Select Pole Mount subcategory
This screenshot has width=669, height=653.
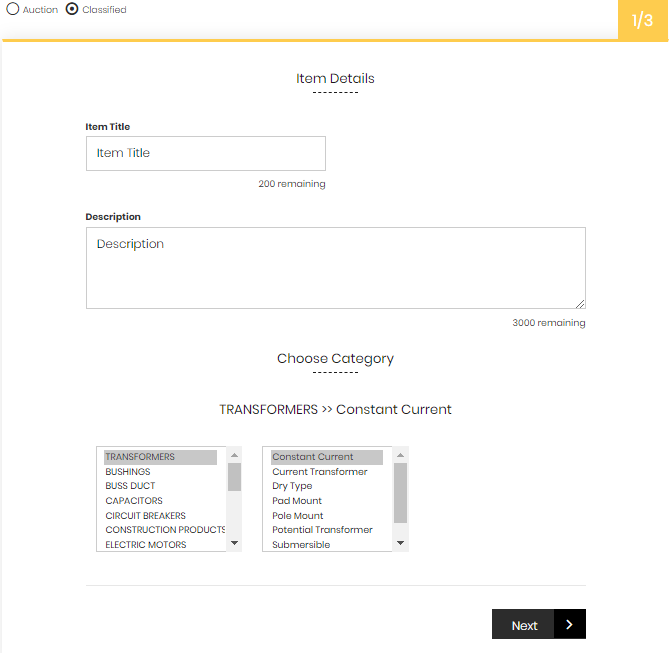click(327, 516)
